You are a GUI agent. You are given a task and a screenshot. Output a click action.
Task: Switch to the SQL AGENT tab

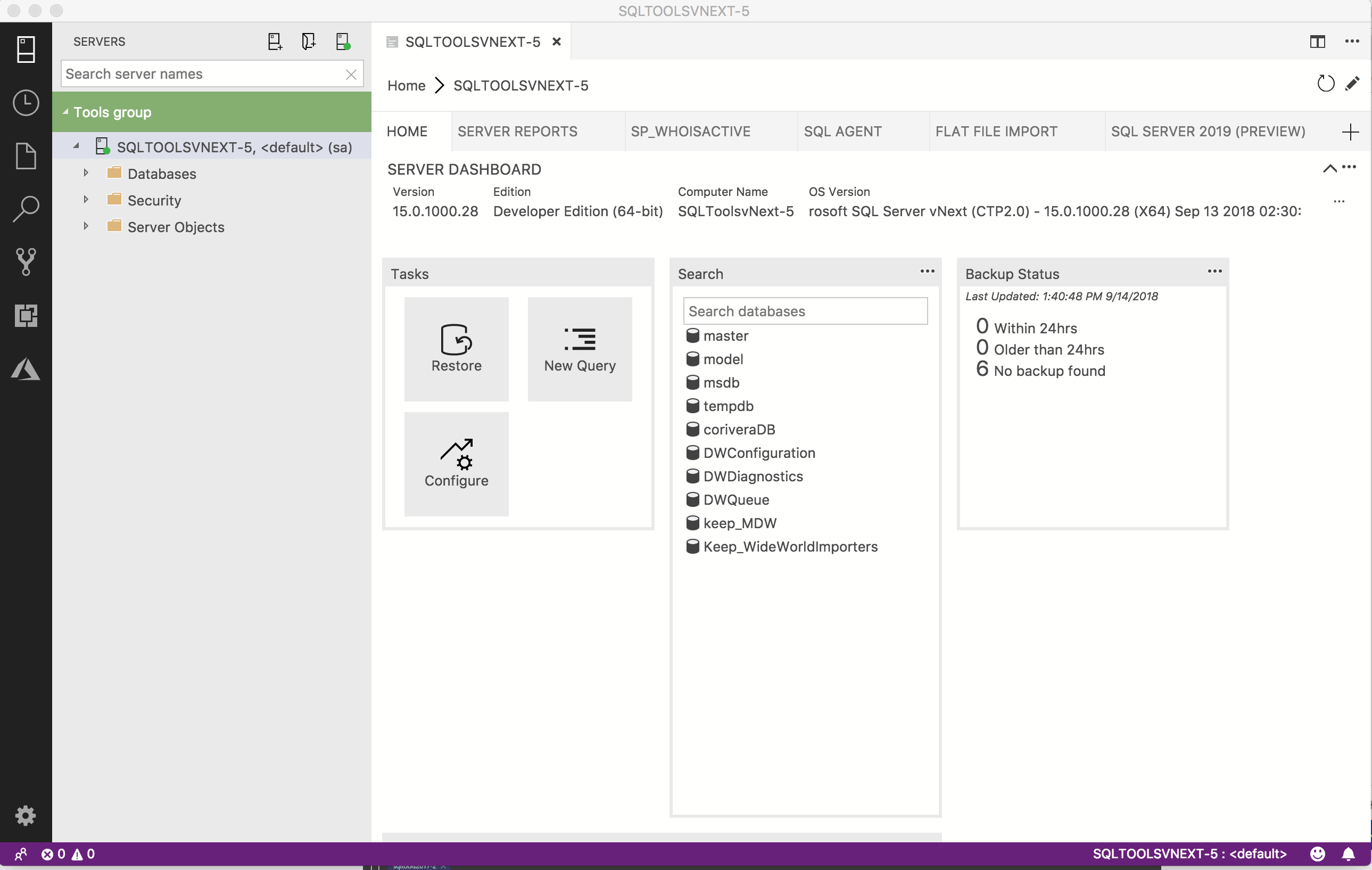842,131
